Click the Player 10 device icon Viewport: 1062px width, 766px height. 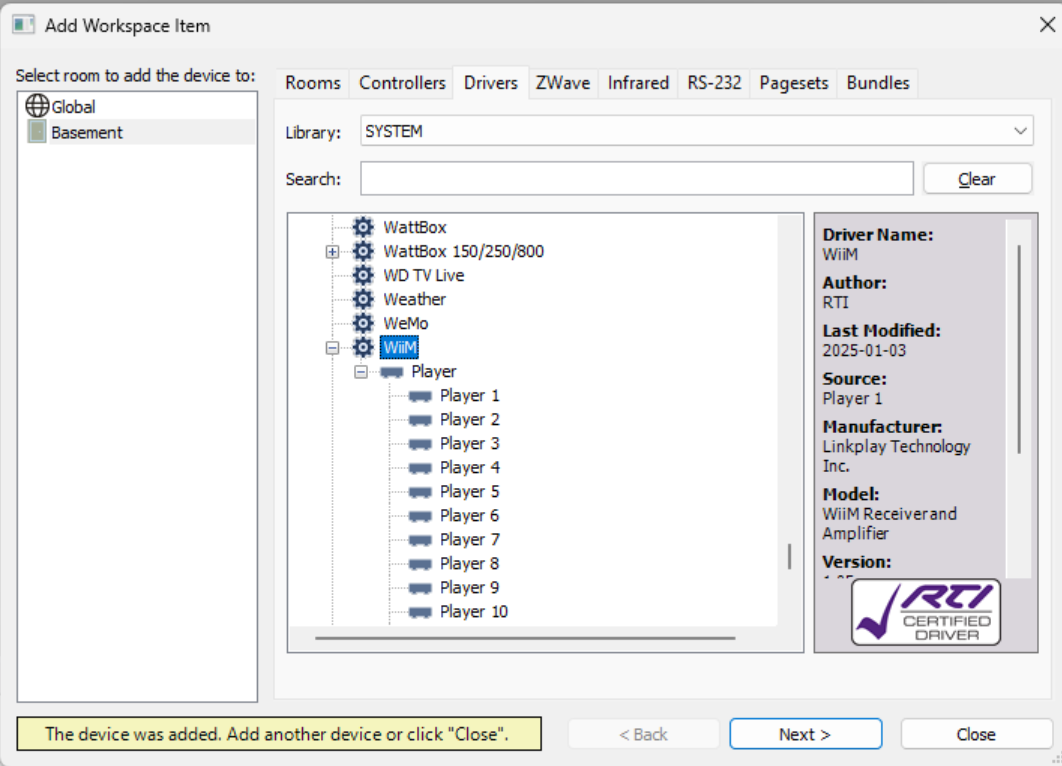(x=421, y=612)
